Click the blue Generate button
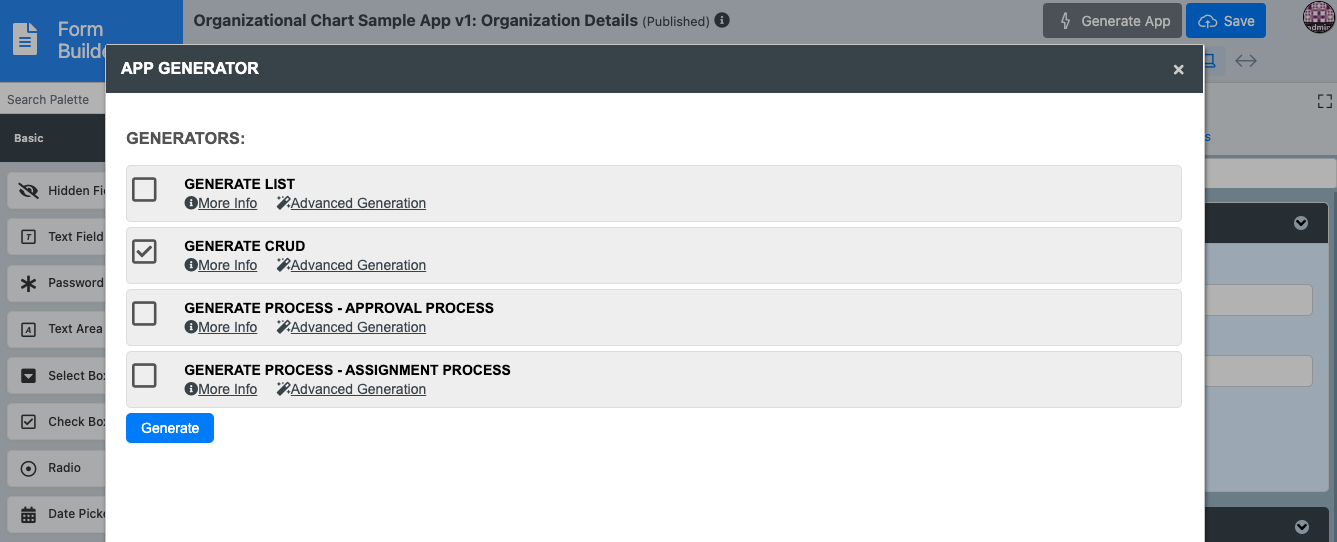1337x542 pixels. click(170, 428)
